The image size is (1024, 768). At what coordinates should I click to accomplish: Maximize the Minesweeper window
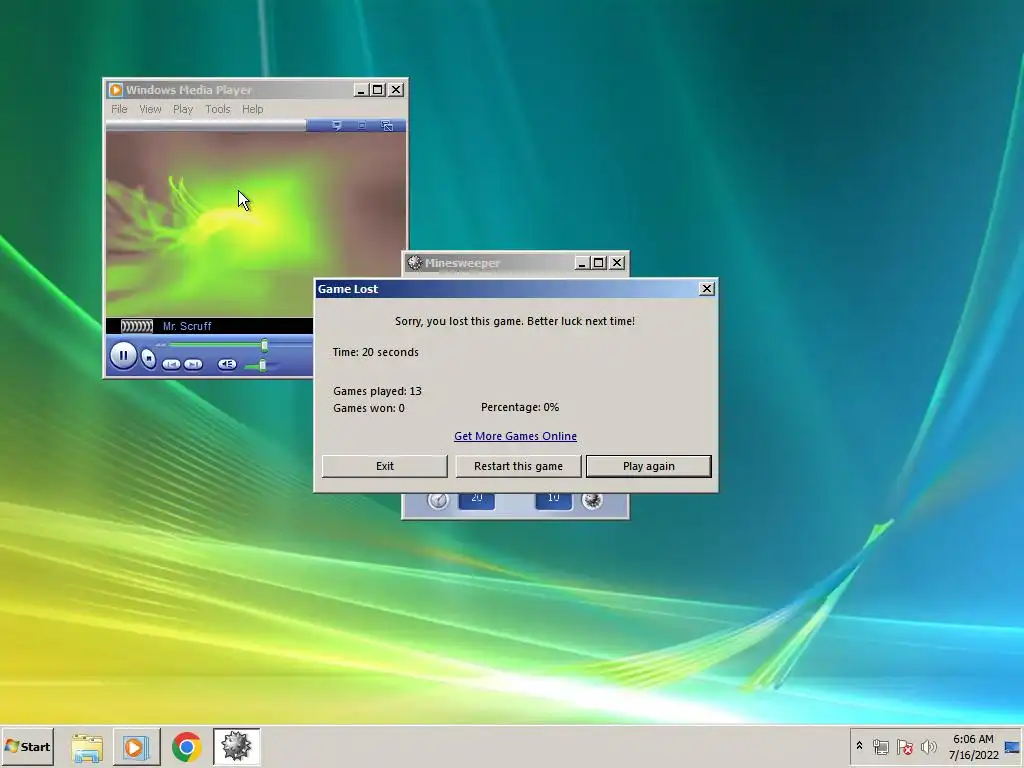(598, 263)
